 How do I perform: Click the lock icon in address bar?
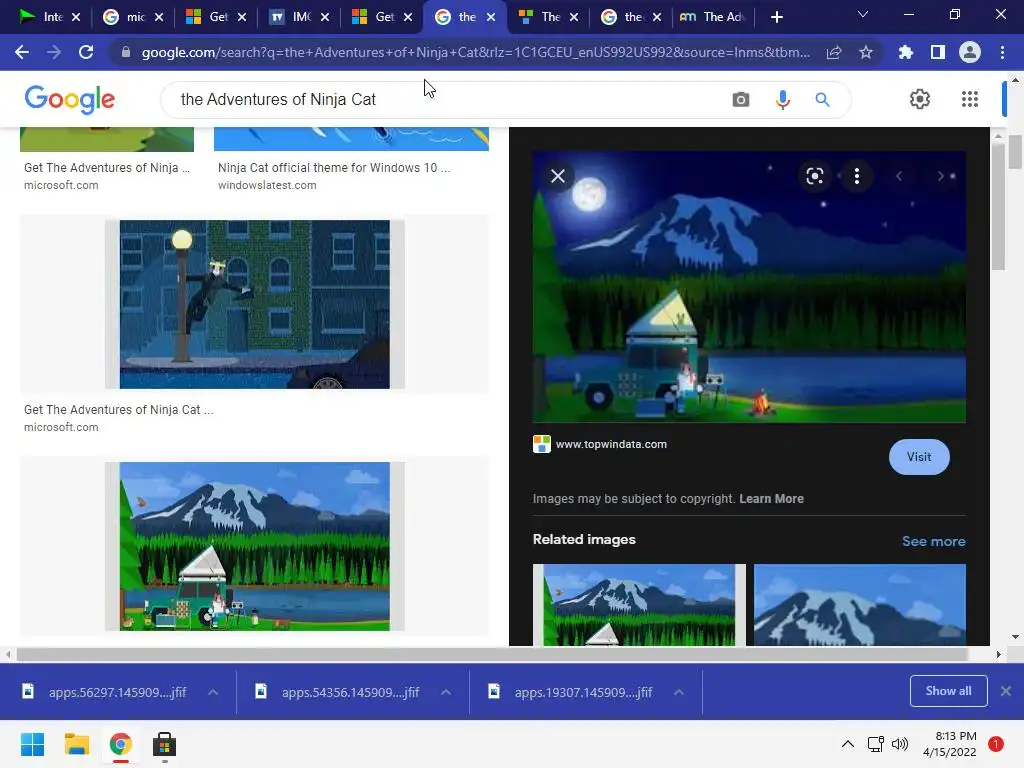126,52
